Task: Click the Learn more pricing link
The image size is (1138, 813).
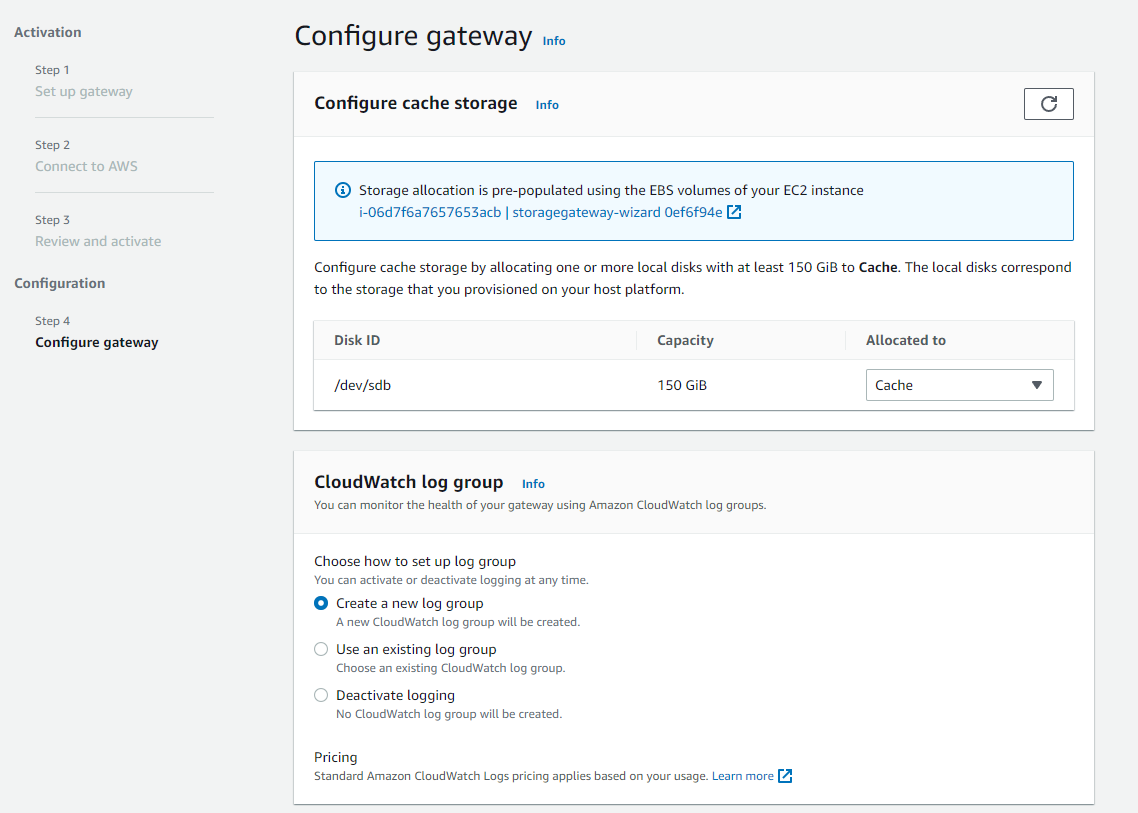Action: 742,776
